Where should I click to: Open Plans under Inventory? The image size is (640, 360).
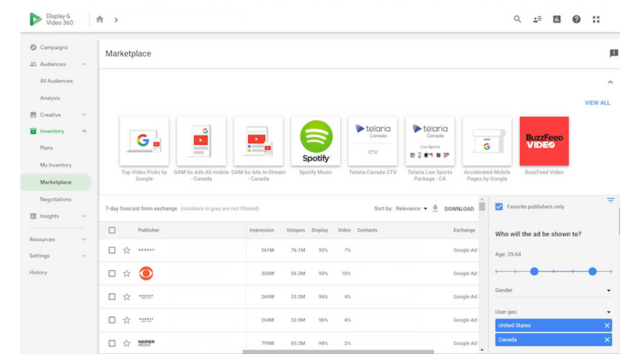(x=46, y=148)
